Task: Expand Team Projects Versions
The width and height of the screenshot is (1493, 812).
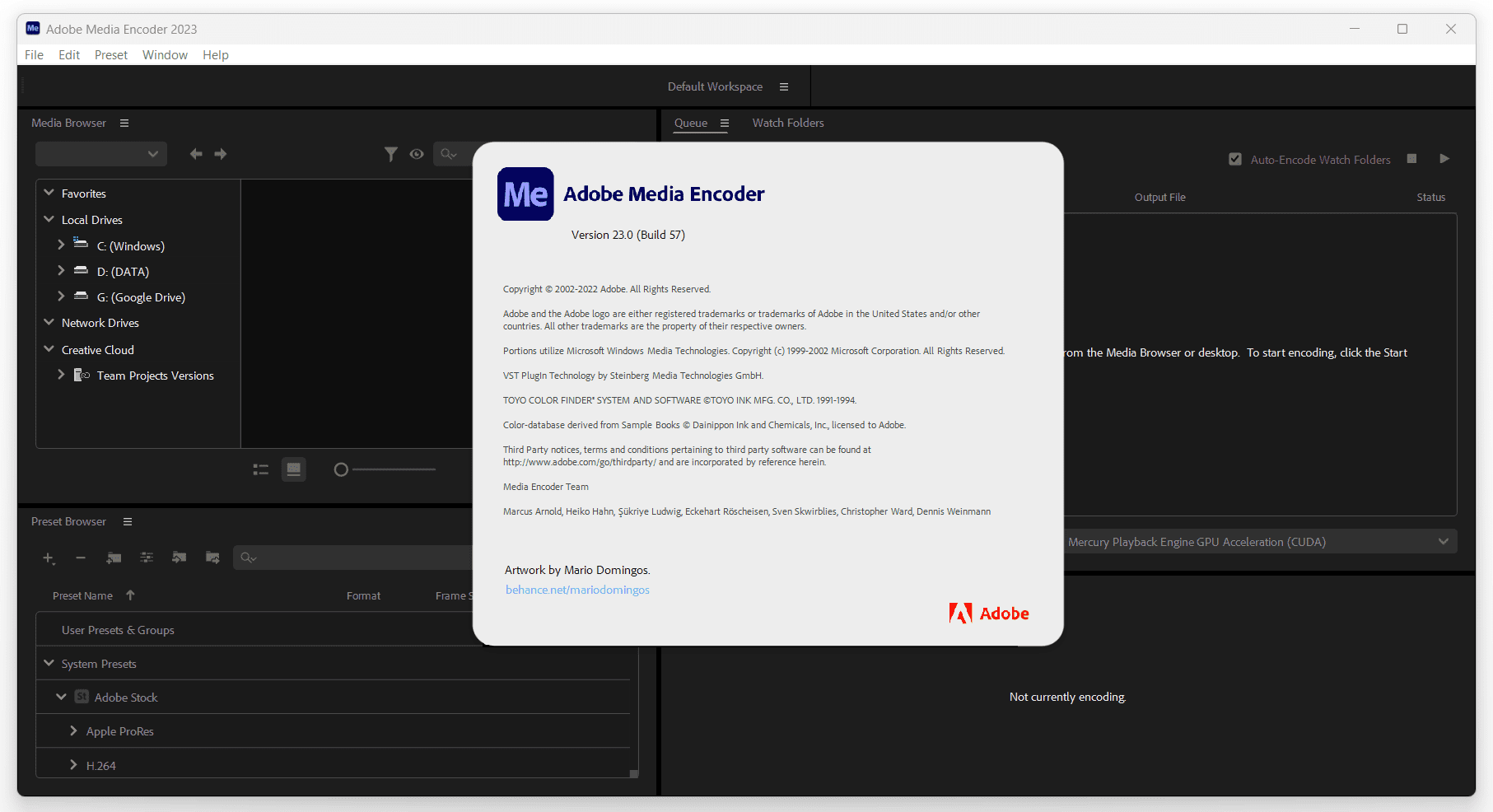Action: click(x=61, y=374)
